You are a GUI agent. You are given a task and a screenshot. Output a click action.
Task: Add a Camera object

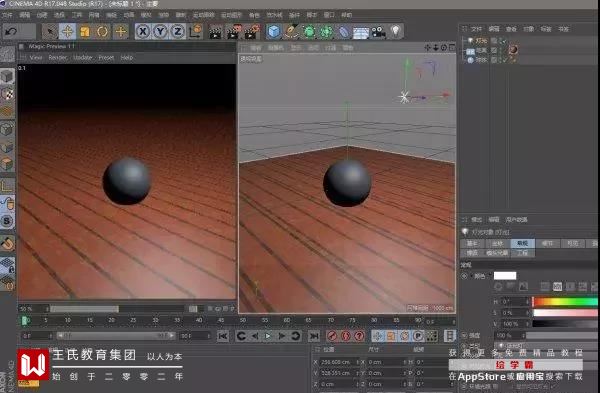tap(378, 32)
